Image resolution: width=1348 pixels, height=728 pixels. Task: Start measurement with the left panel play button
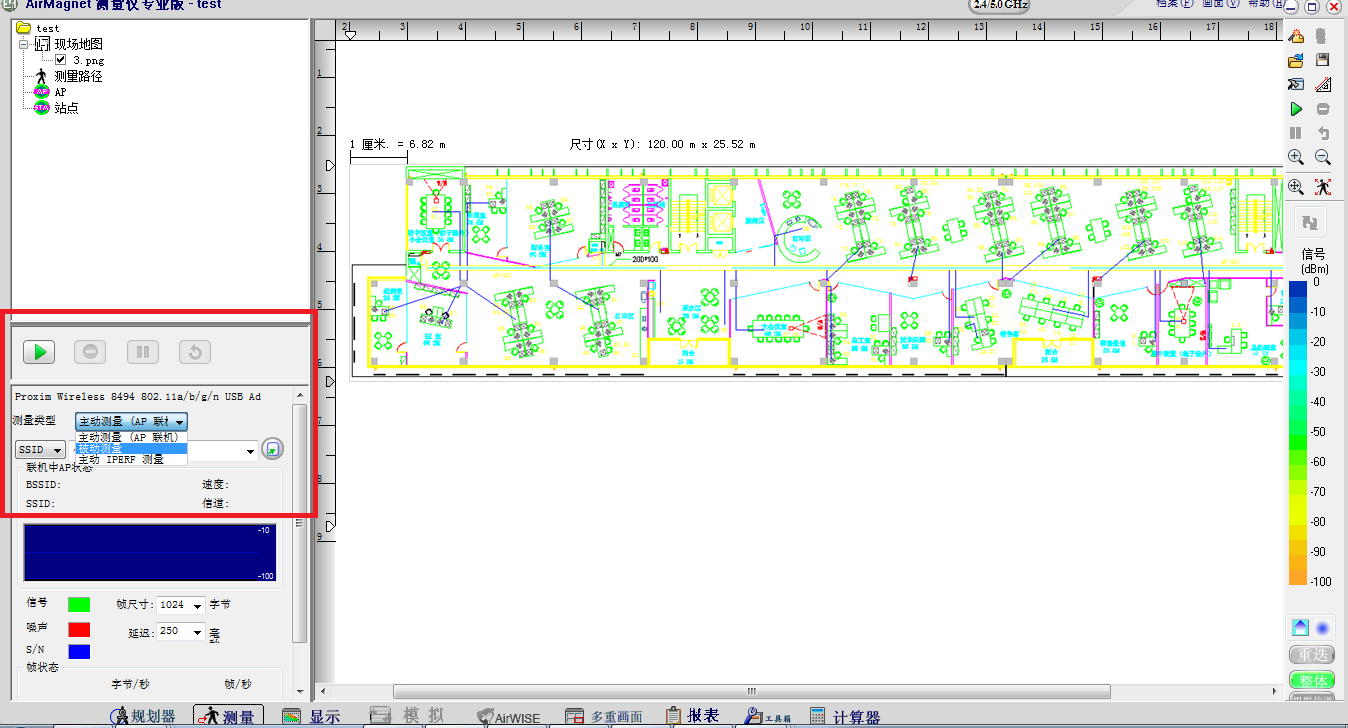(39, 352)
